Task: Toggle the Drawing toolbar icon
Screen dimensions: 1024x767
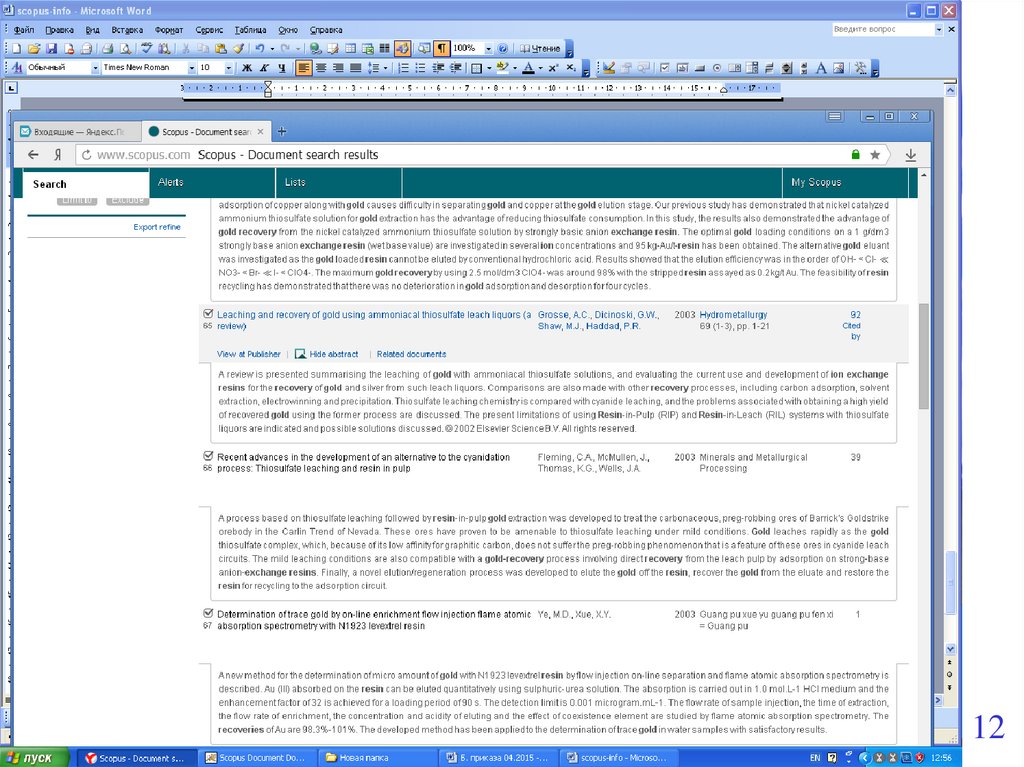Action: pyautogui.click(x=402, y=48)
